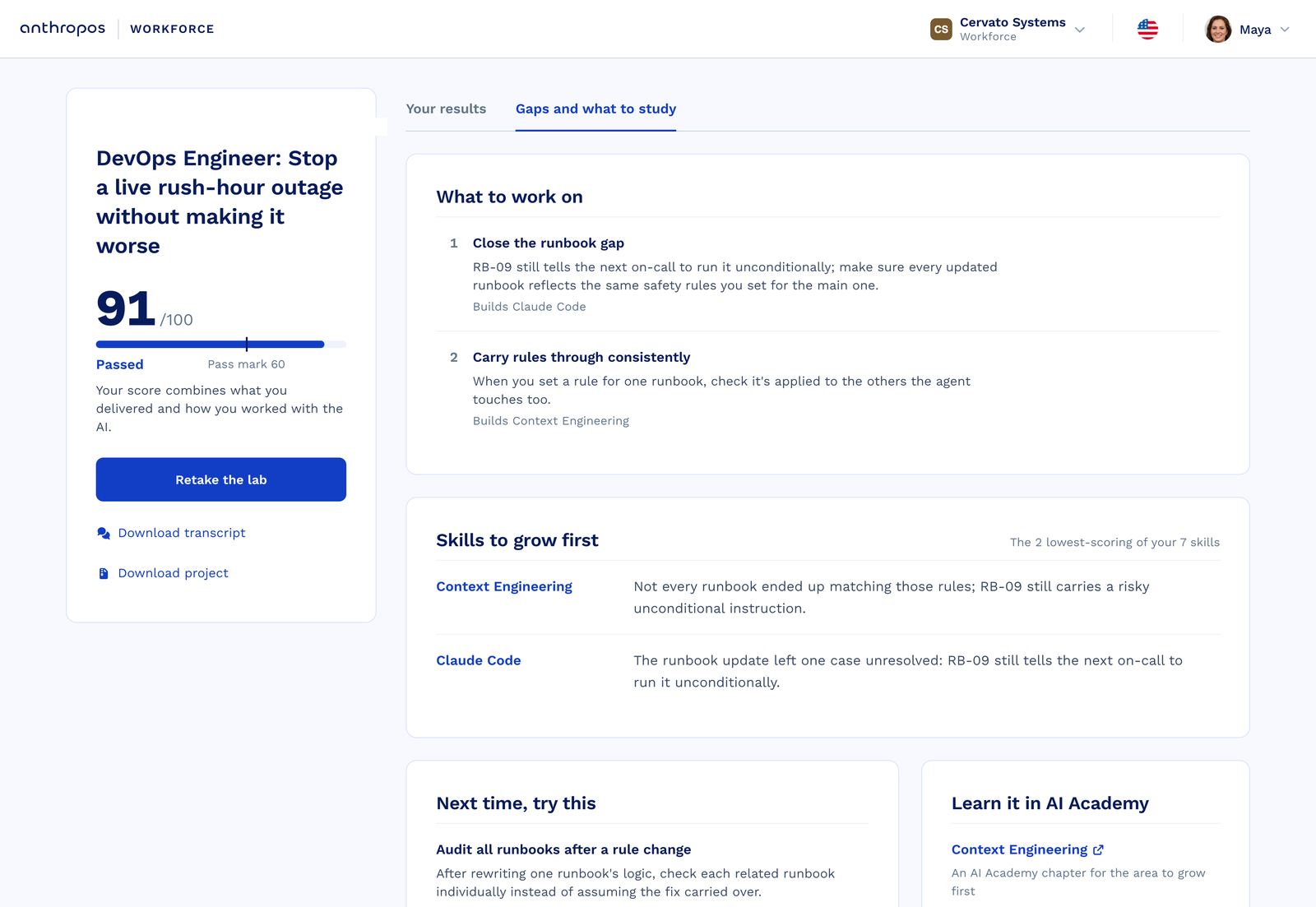Click the score progress bar
1316x907 pixels.
coord(221,345)
